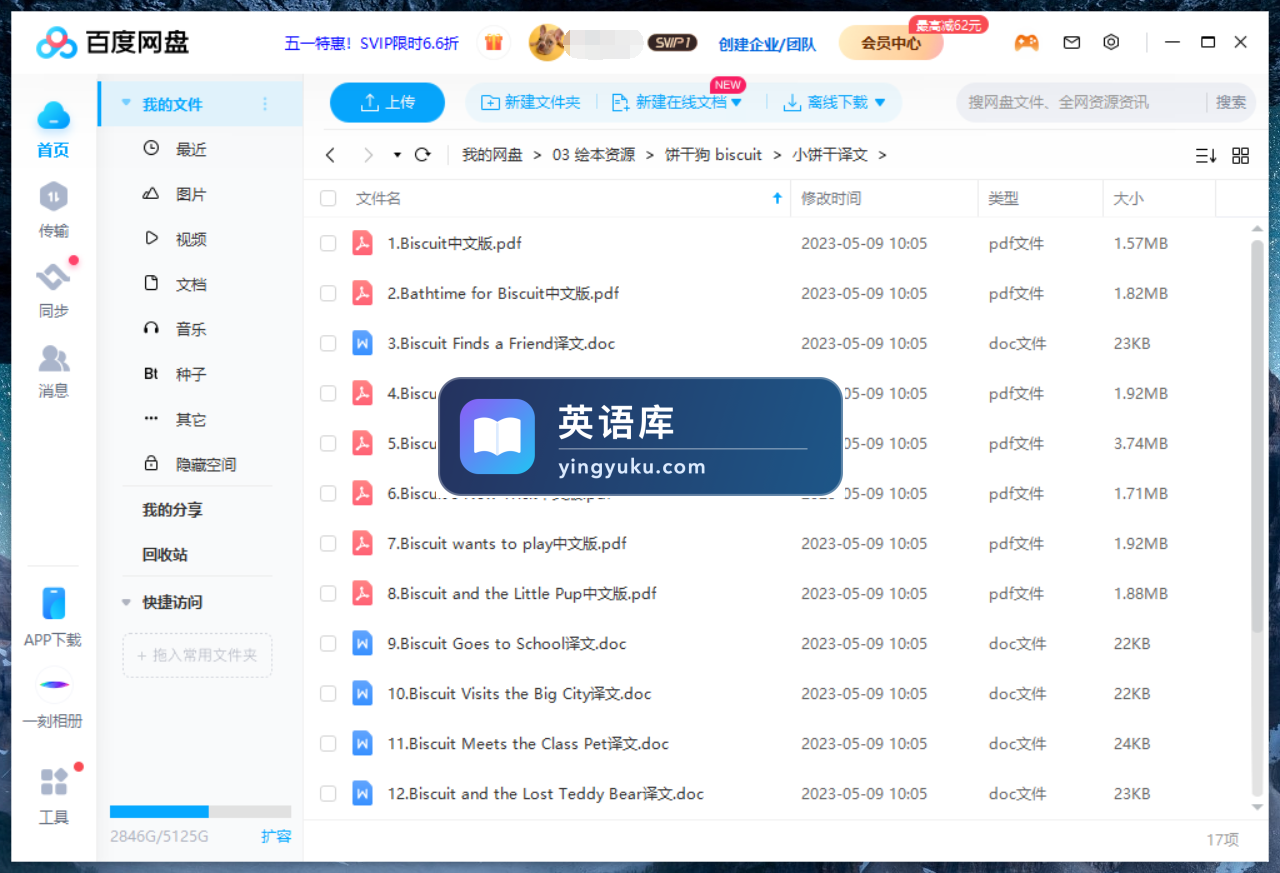1280x873 pixels.
Task: Click the 扩容 expand storage link
Action: click(x=276, y=836)
